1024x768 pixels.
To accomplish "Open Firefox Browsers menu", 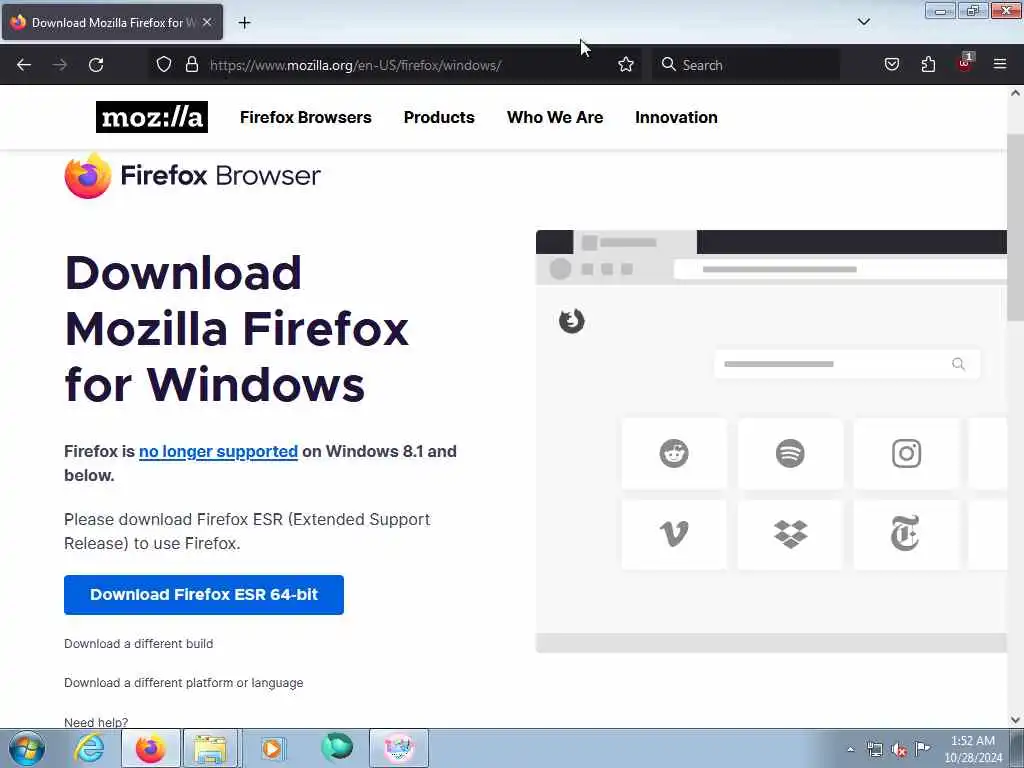I will (306, 118).
